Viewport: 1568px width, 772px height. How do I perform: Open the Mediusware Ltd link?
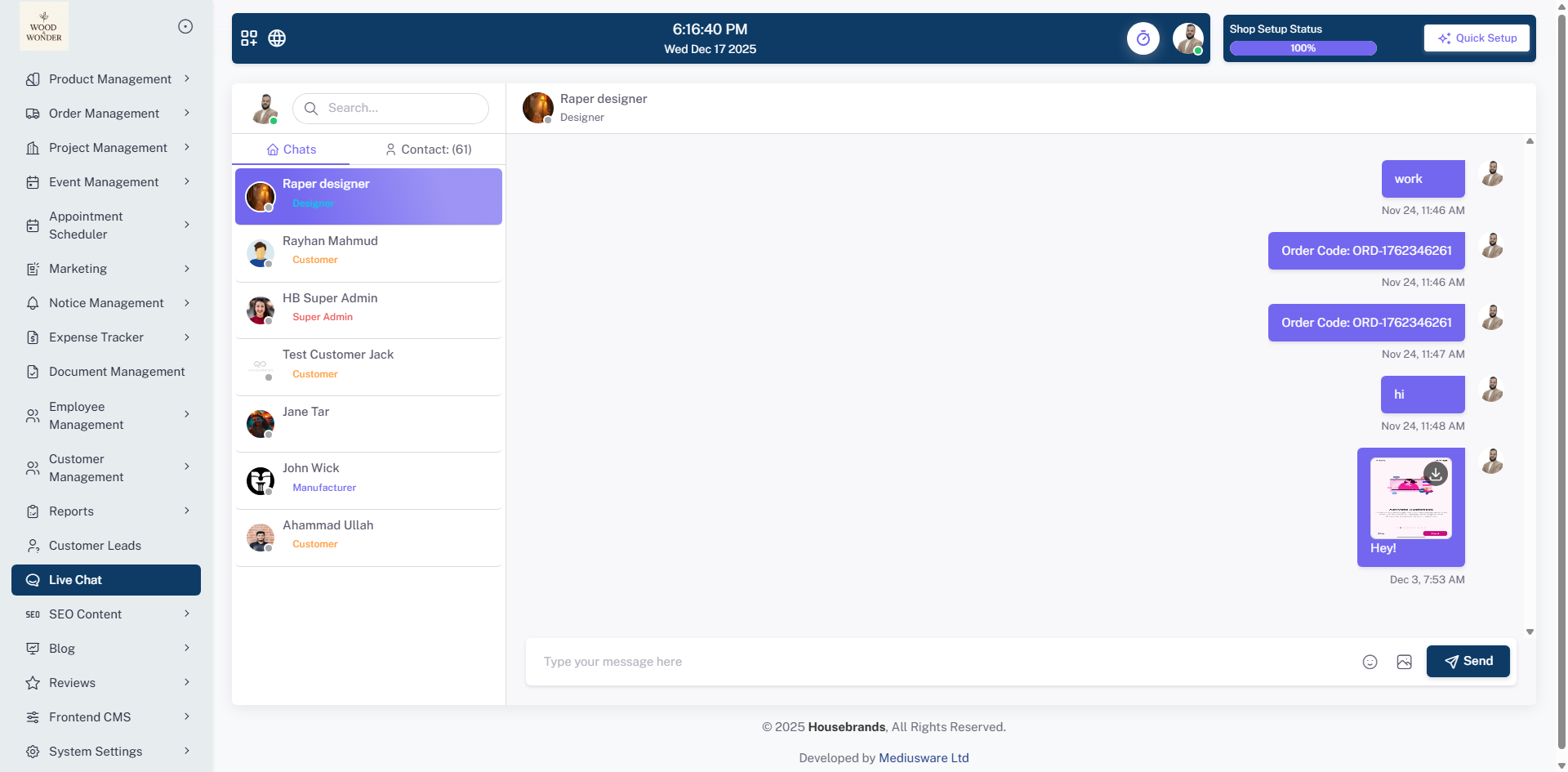(924, 758)
